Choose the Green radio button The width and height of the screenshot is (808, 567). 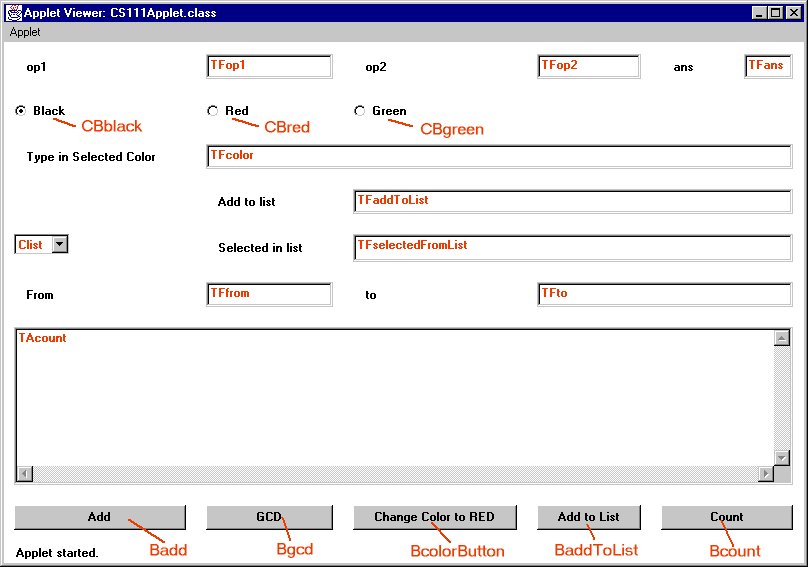[x=360, y=111]
